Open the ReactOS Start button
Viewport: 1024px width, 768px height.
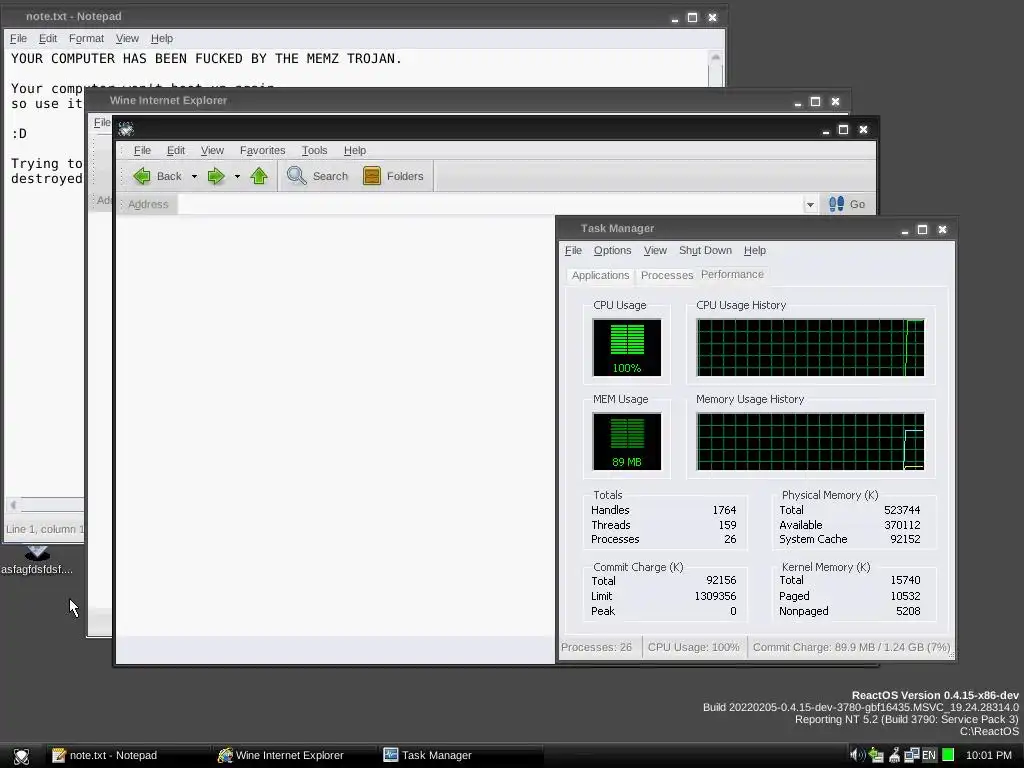point(22,756)
